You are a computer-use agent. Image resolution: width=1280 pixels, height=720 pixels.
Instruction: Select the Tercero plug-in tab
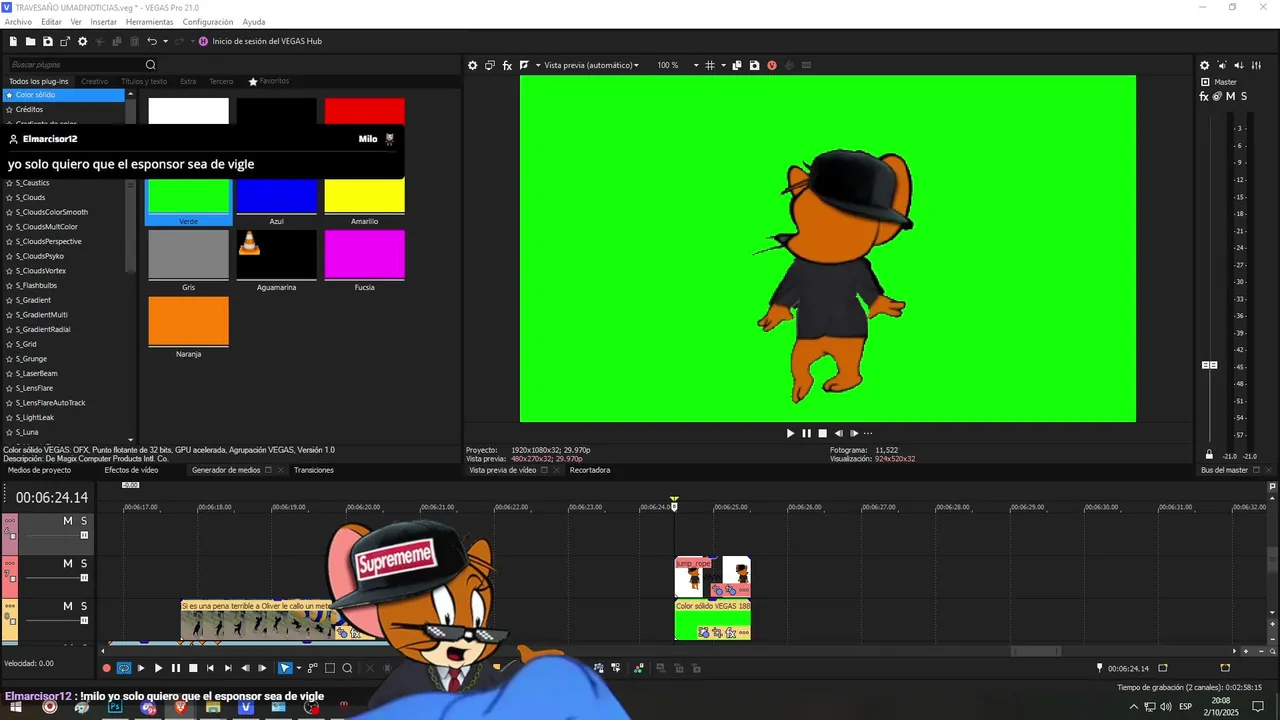point(221,81)
